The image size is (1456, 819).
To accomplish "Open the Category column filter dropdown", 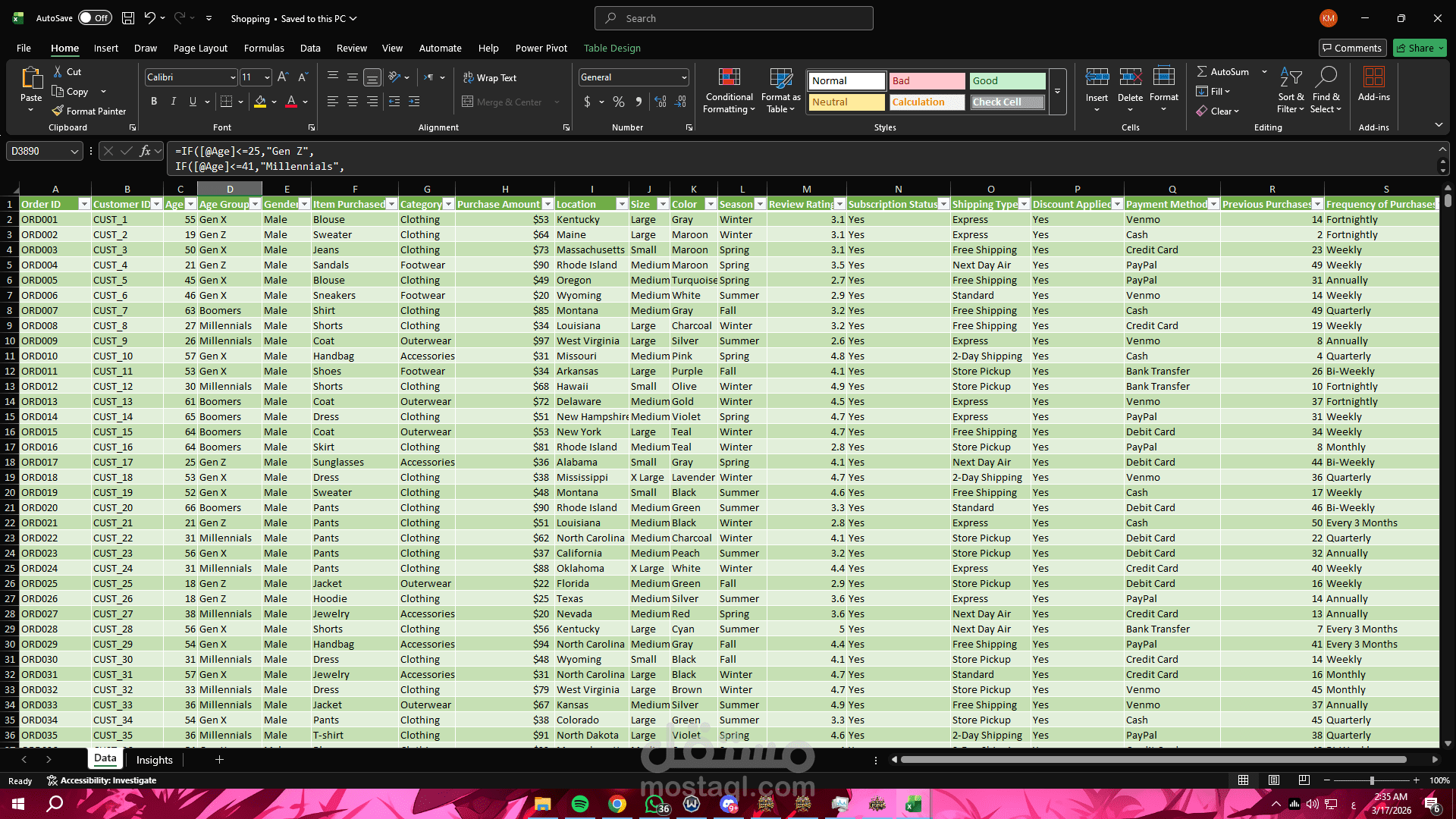I will click(x=448, y=204).
